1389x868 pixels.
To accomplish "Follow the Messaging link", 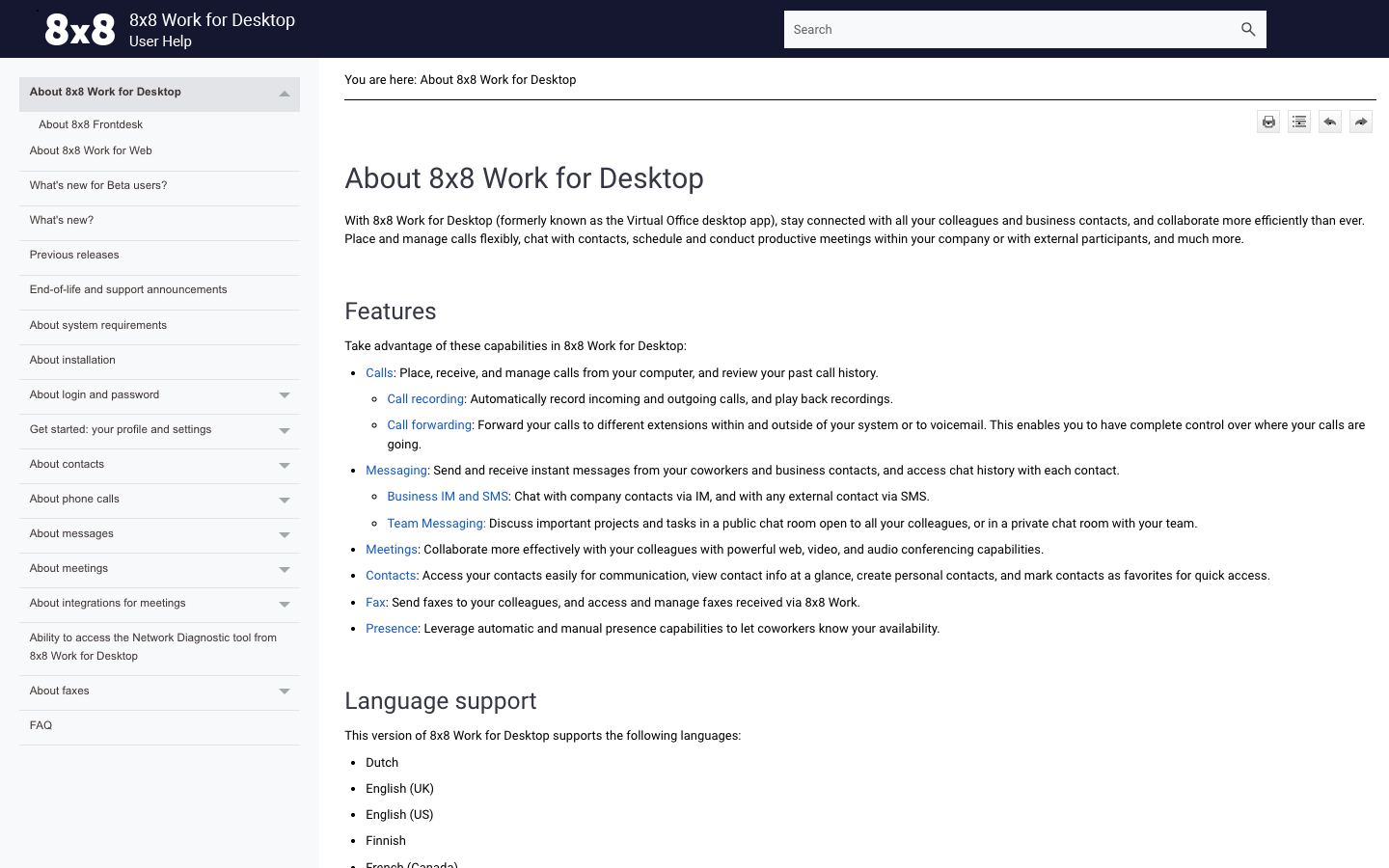I will pyautogui.click(x=396, y=471).
